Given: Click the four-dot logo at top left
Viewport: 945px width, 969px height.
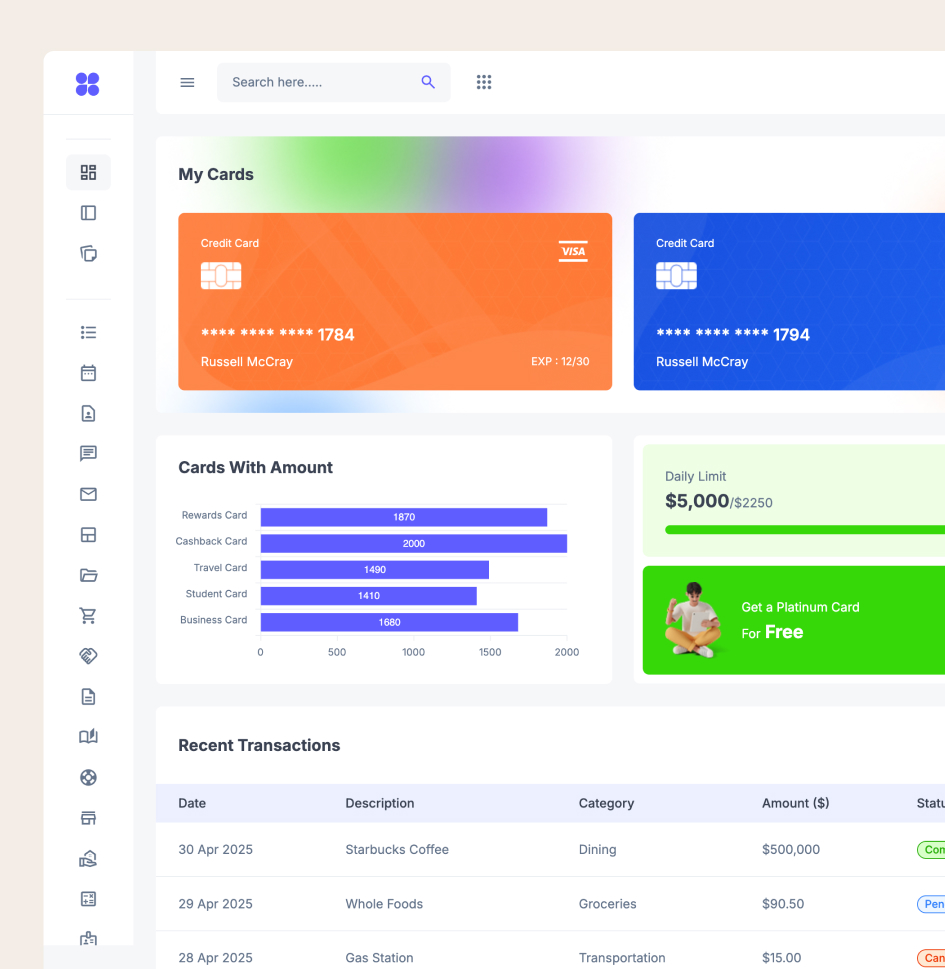Looking at the screenshot, I should tap(88, 84).
